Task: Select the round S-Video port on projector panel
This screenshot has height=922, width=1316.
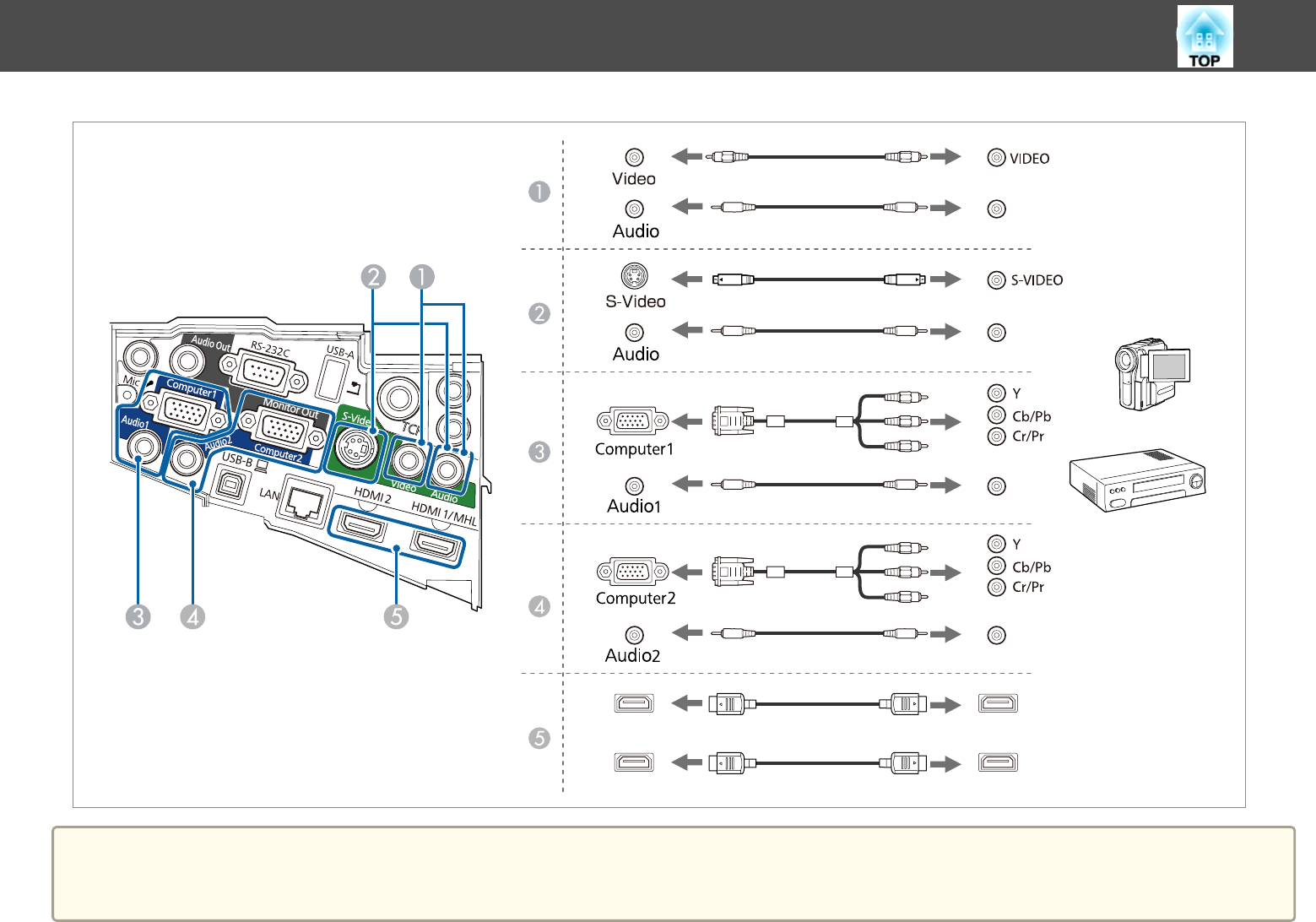Action: (x=355, y=448)
